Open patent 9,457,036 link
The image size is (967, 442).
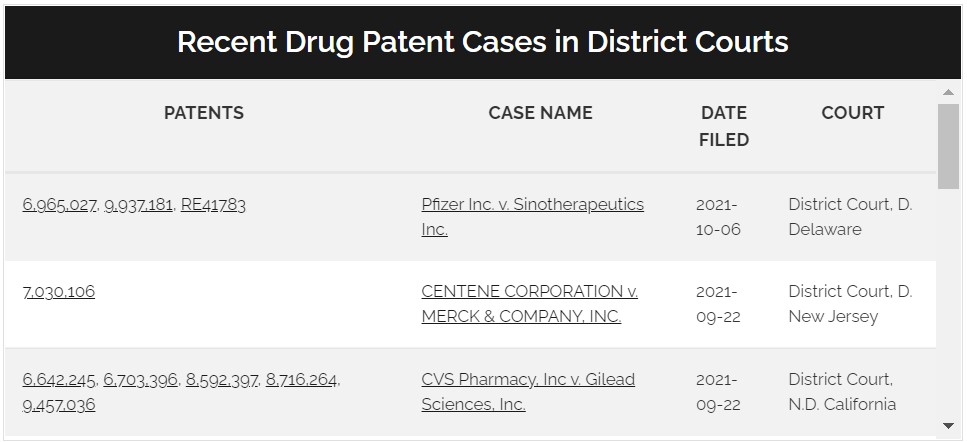[59, 405]
